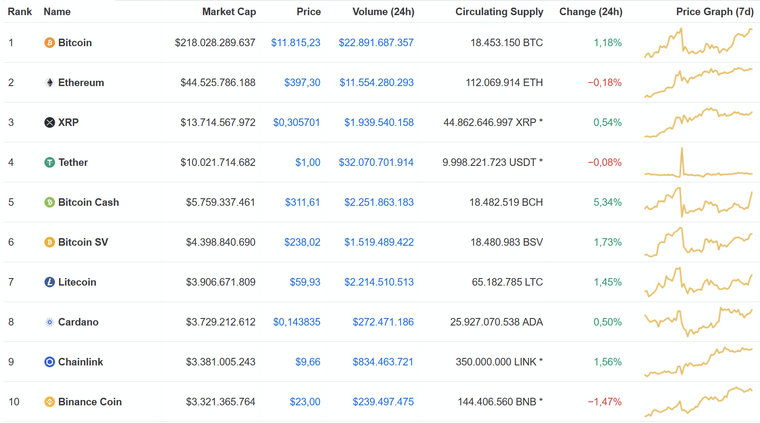Sort by Circulating Supply column header
This screenshot has width=760, height=423.
499,12
